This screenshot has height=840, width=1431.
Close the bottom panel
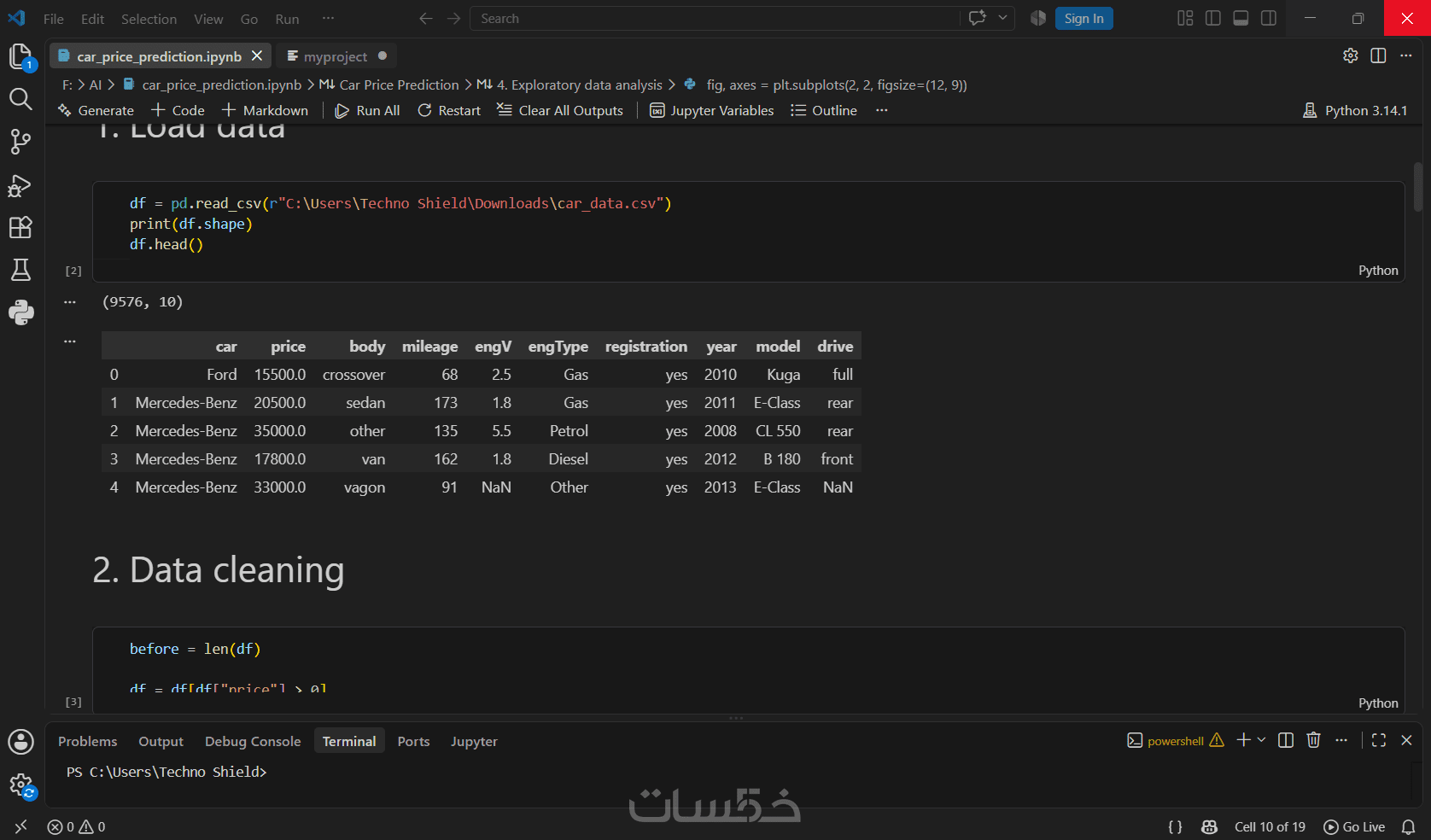click(x=1406, y=740)
